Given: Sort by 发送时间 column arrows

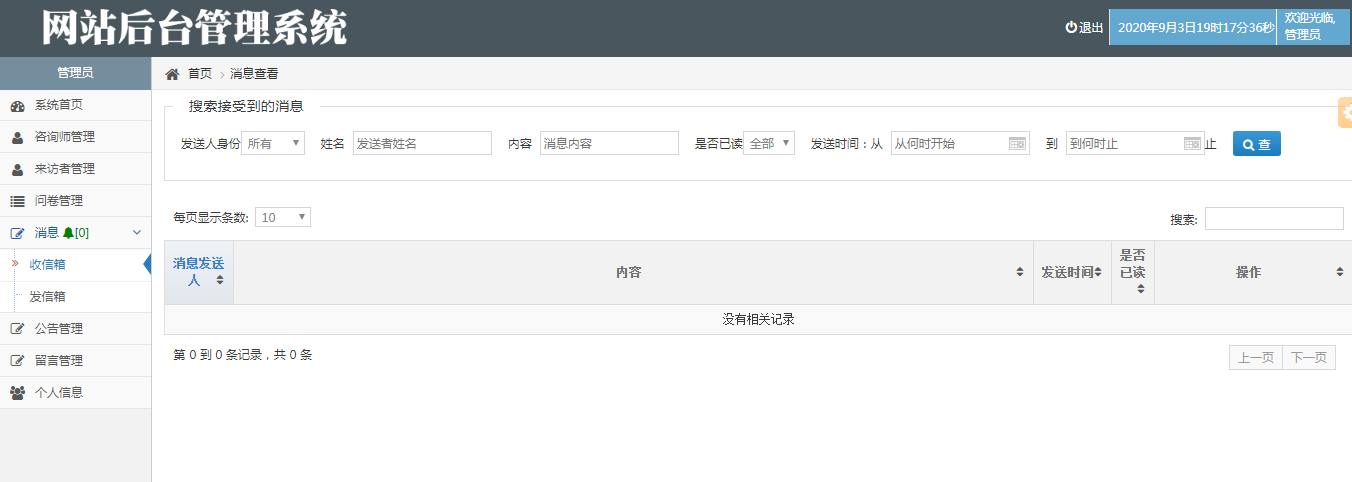Looking at the screenshot, I should point(1098,272).
